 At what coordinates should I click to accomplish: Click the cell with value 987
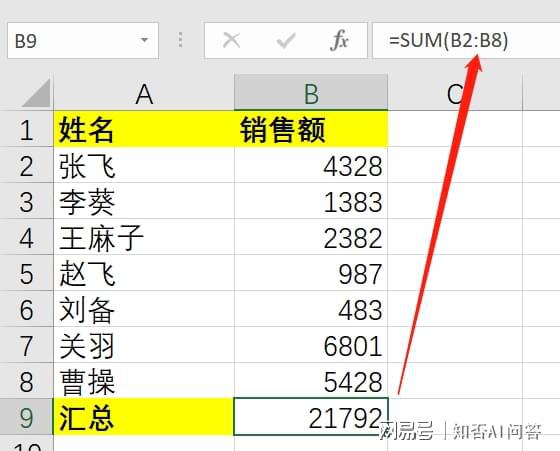coord(311,273)
